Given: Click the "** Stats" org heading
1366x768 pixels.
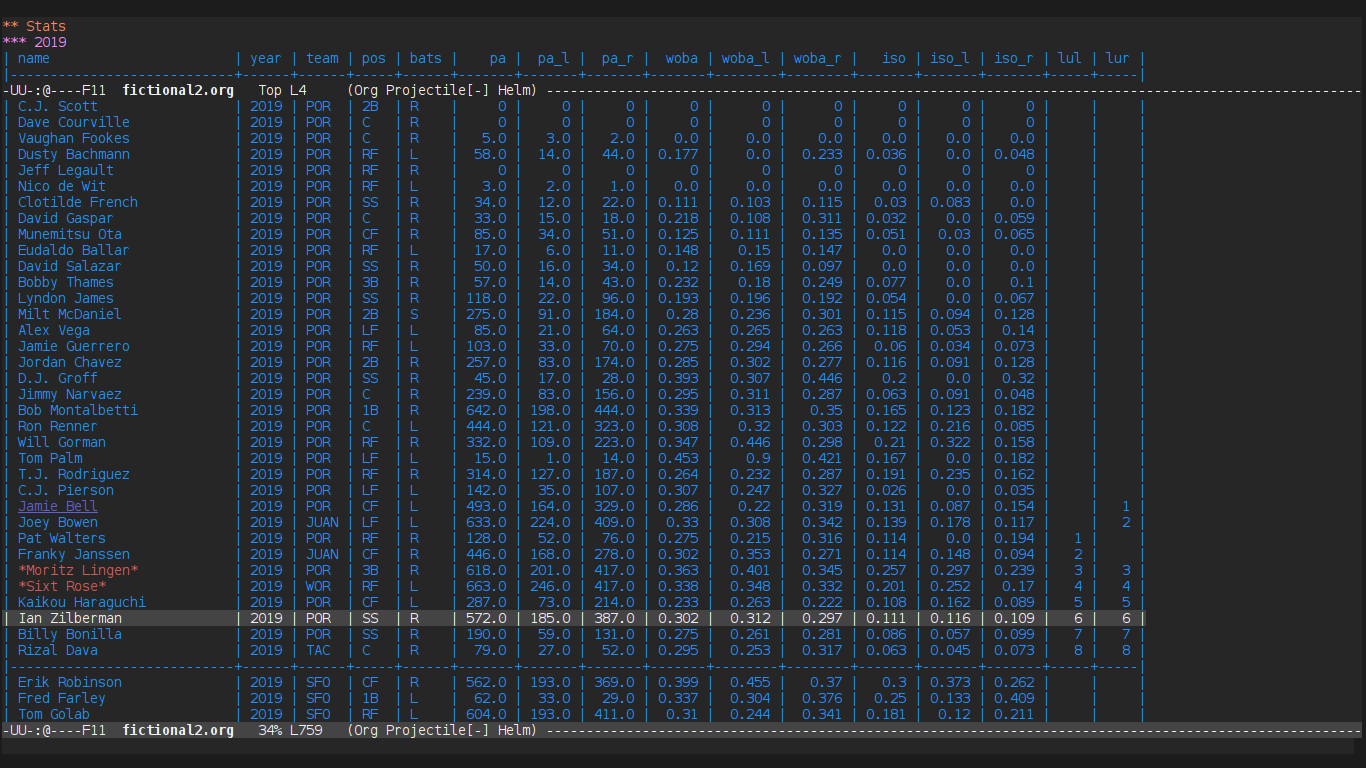Looking at the screenshot, I should 34,26.
